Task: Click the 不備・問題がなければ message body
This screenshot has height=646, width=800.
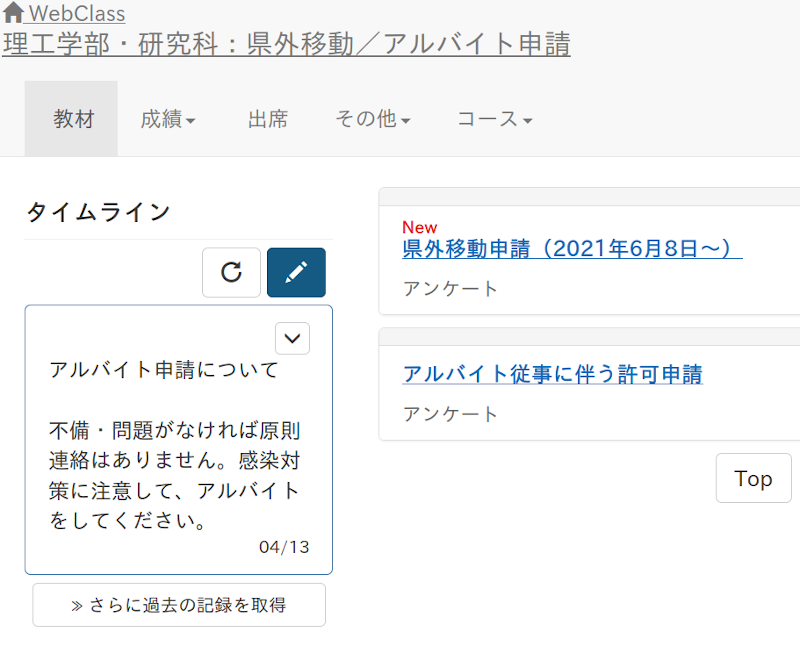Action: point(175,476)
